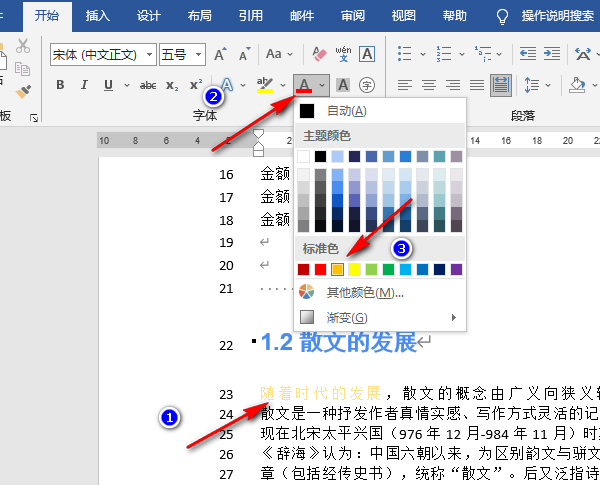Align text right
600x485 pixels.
tap(453, 85)
